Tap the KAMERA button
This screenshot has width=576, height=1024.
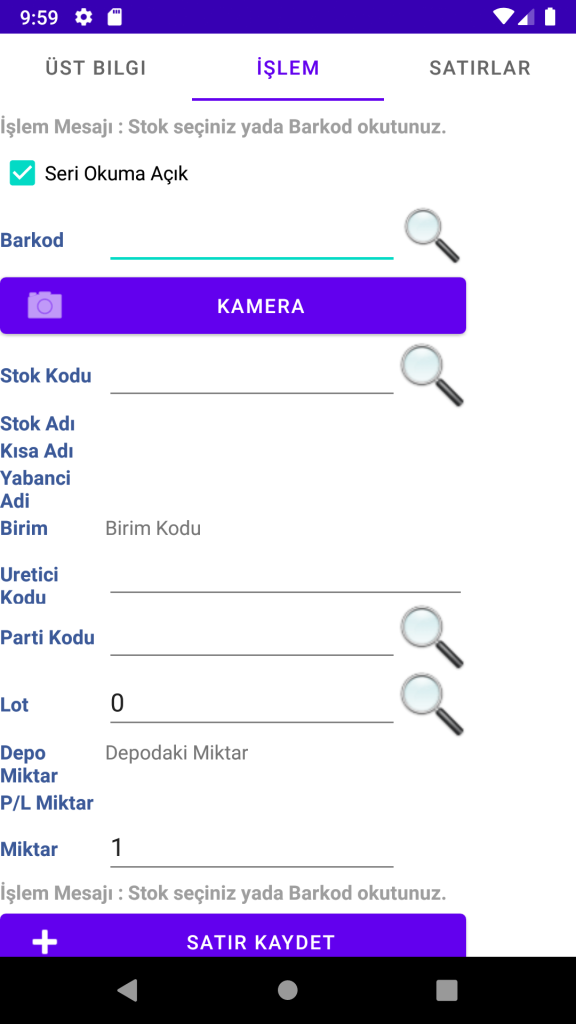233,306
